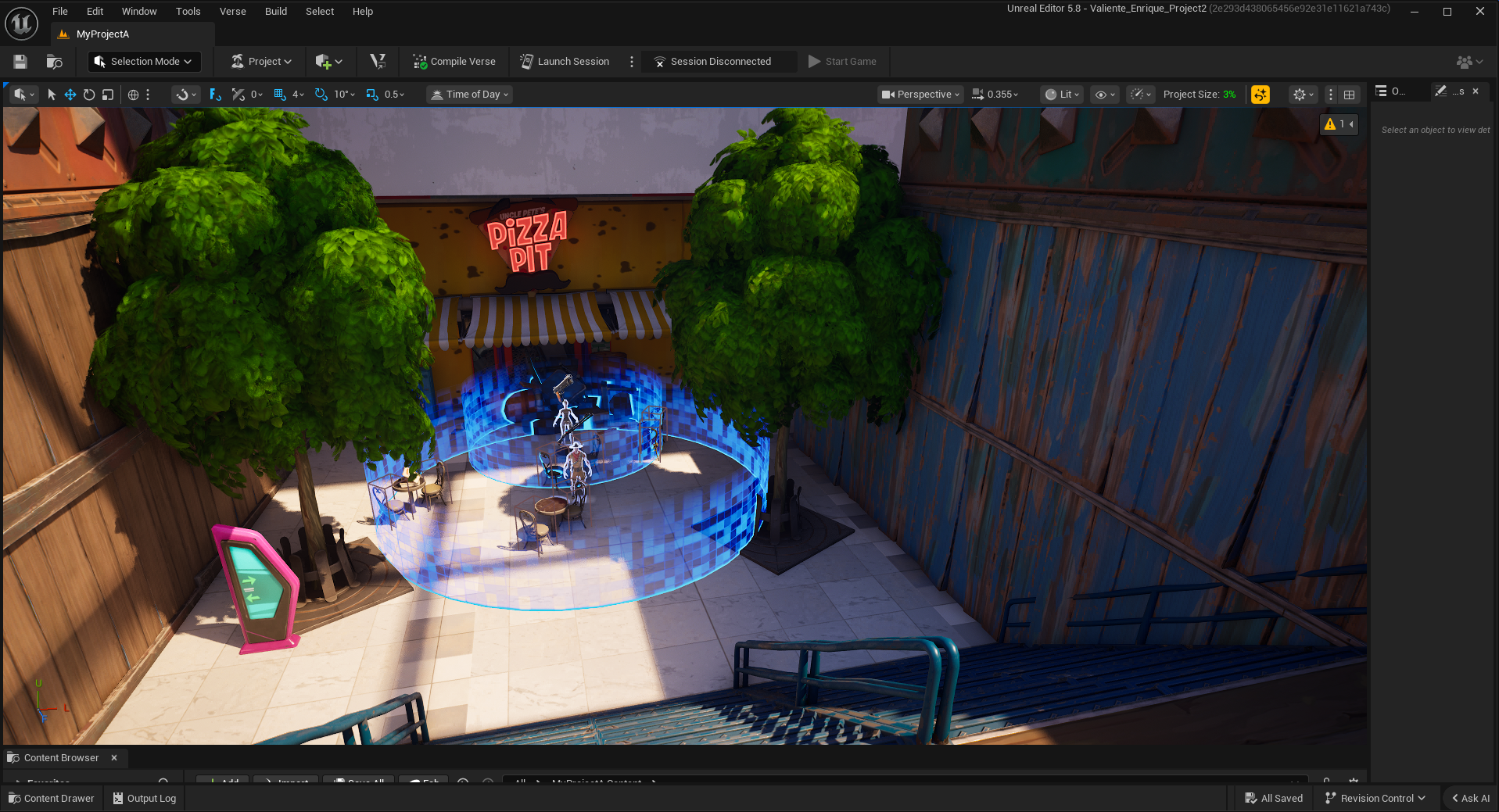Viewport: 1499px width, 812px height.
Task: Change surface snap offset value 0
Action: pos(256,95)
